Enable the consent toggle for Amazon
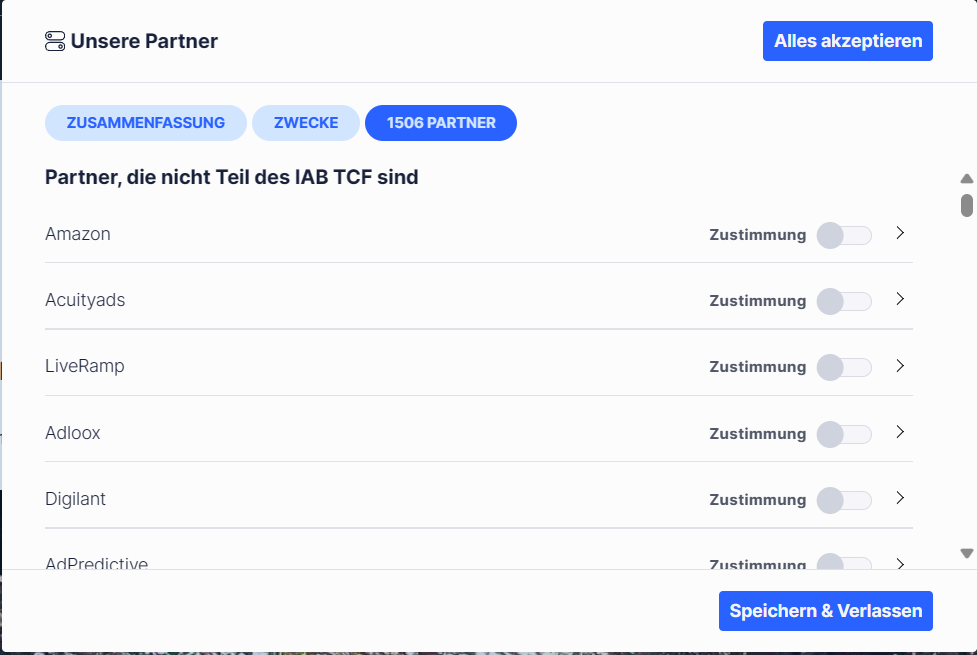This screenshot has width=977, height=655. click(x=843, y=235)
